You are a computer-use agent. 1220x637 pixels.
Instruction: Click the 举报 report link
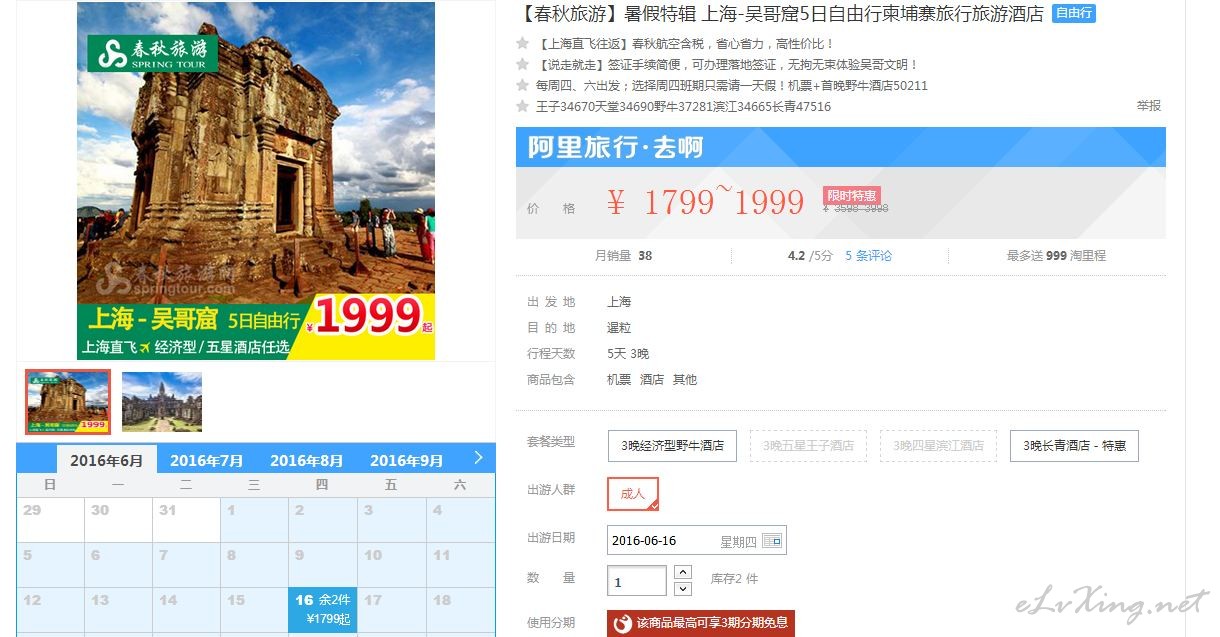pyautogui.click(x=1149, y=106)
